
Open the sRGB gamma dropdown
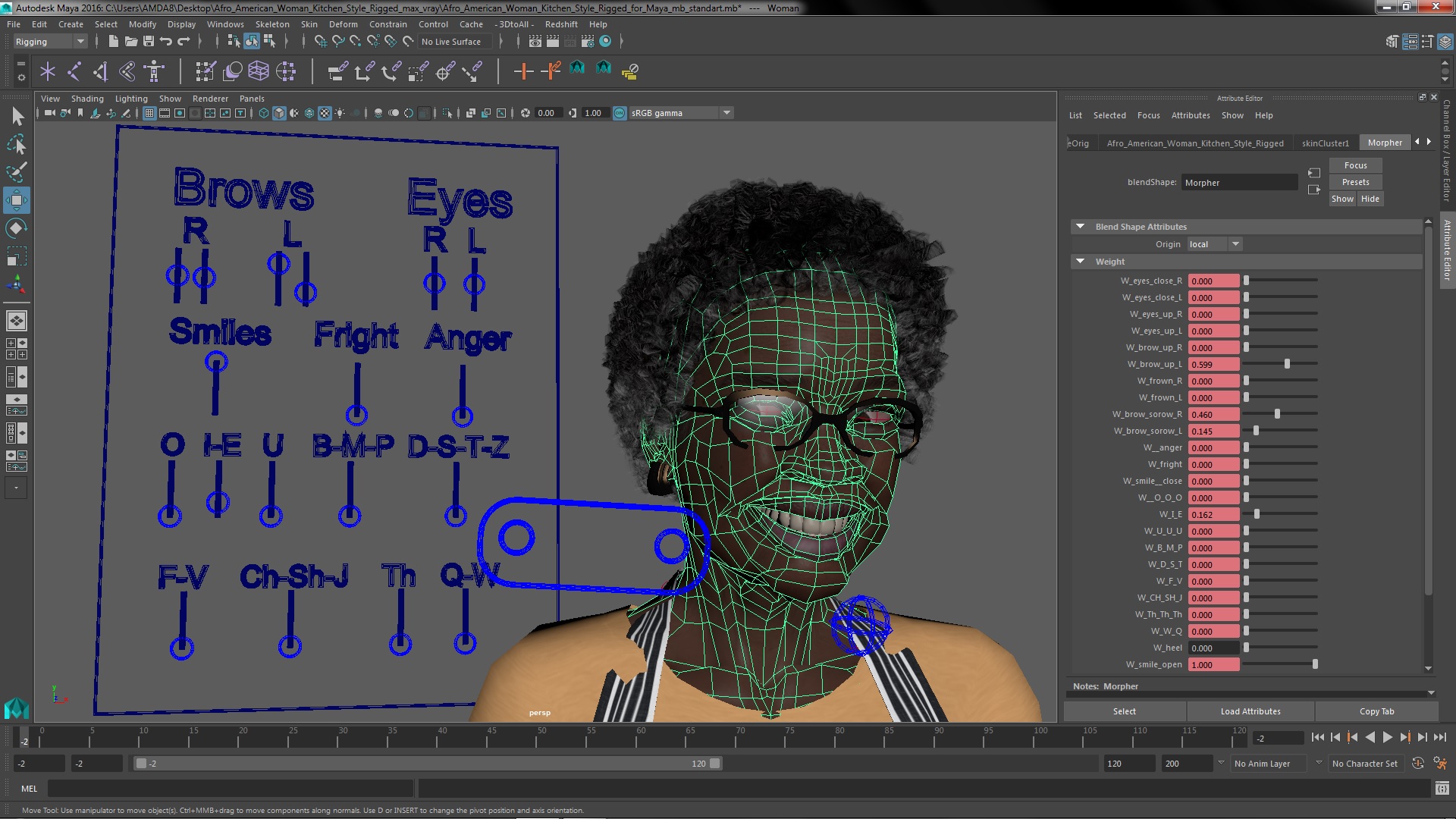(726, 113)
